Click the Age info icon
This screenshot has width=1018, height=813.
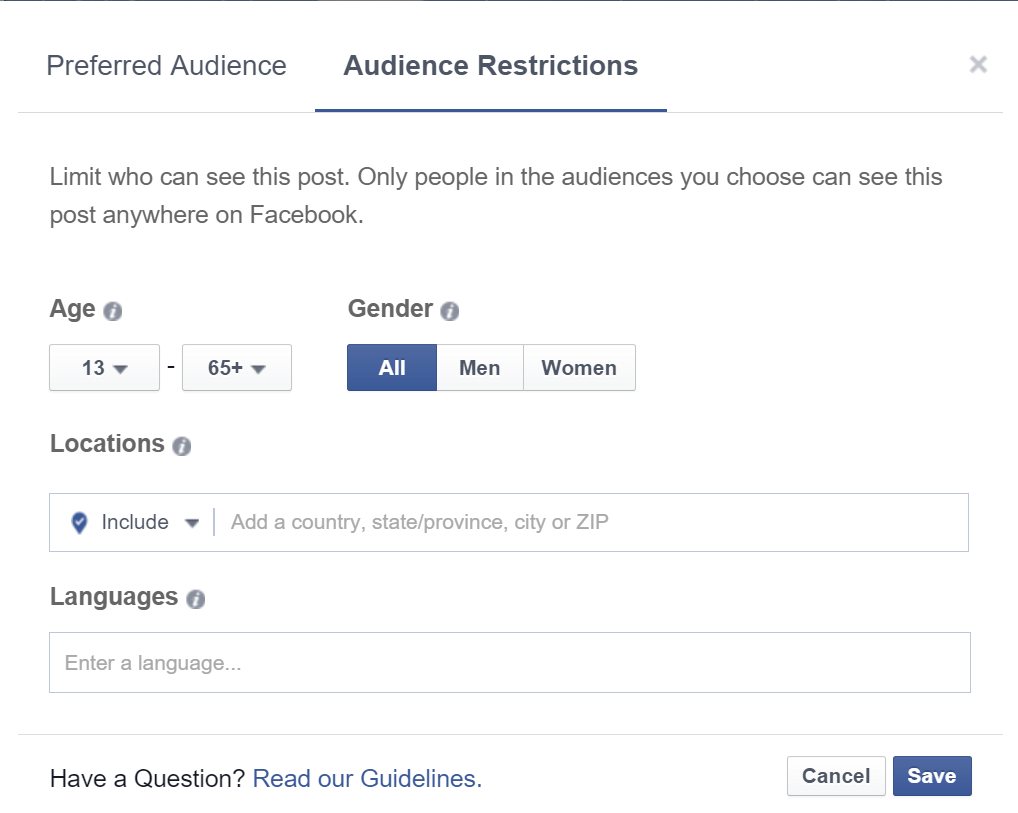pyautogui.click(x=113, y=311)
